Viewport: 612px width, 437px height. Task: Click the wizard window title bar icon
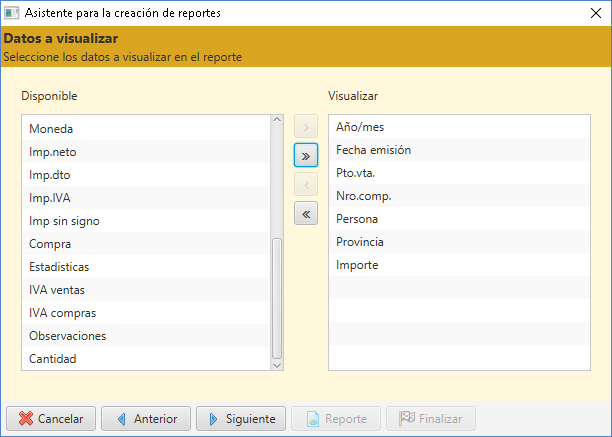point(11,12)
